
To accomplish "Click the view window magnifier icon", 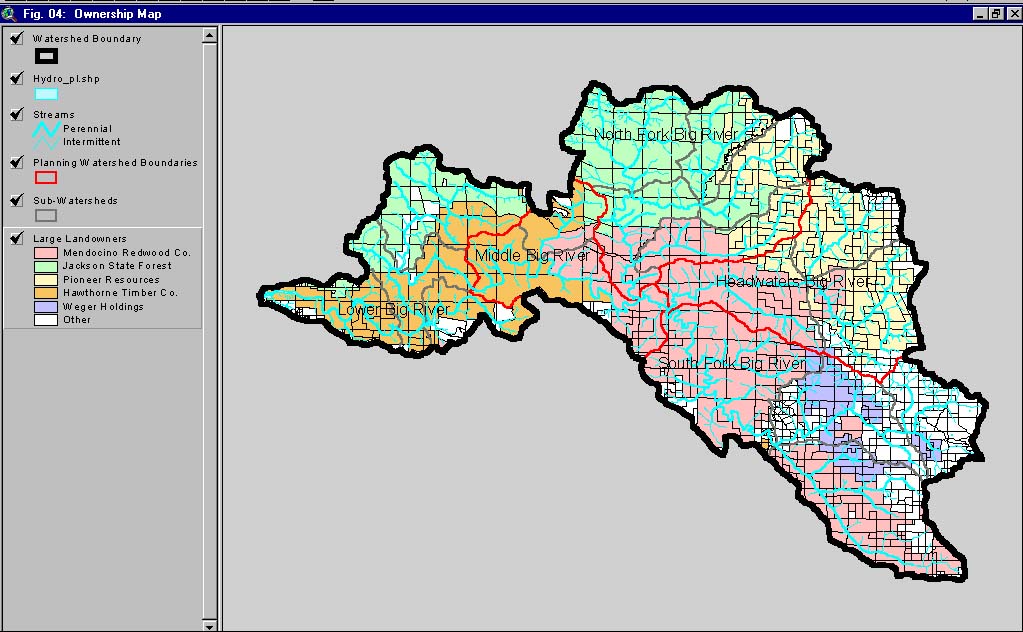I will click(x=9, y=14).
